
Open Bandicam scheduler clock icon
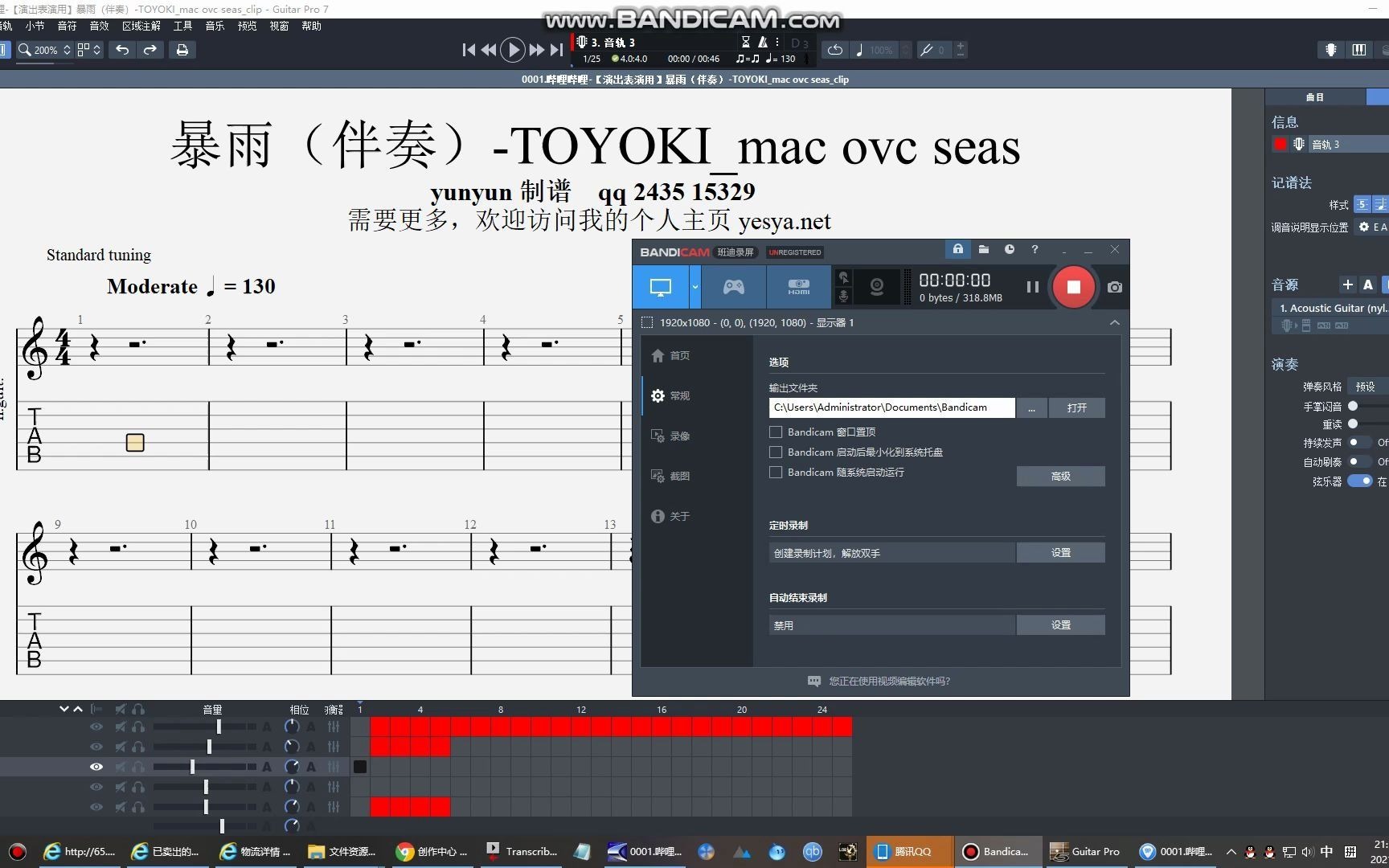(1009, 250)
